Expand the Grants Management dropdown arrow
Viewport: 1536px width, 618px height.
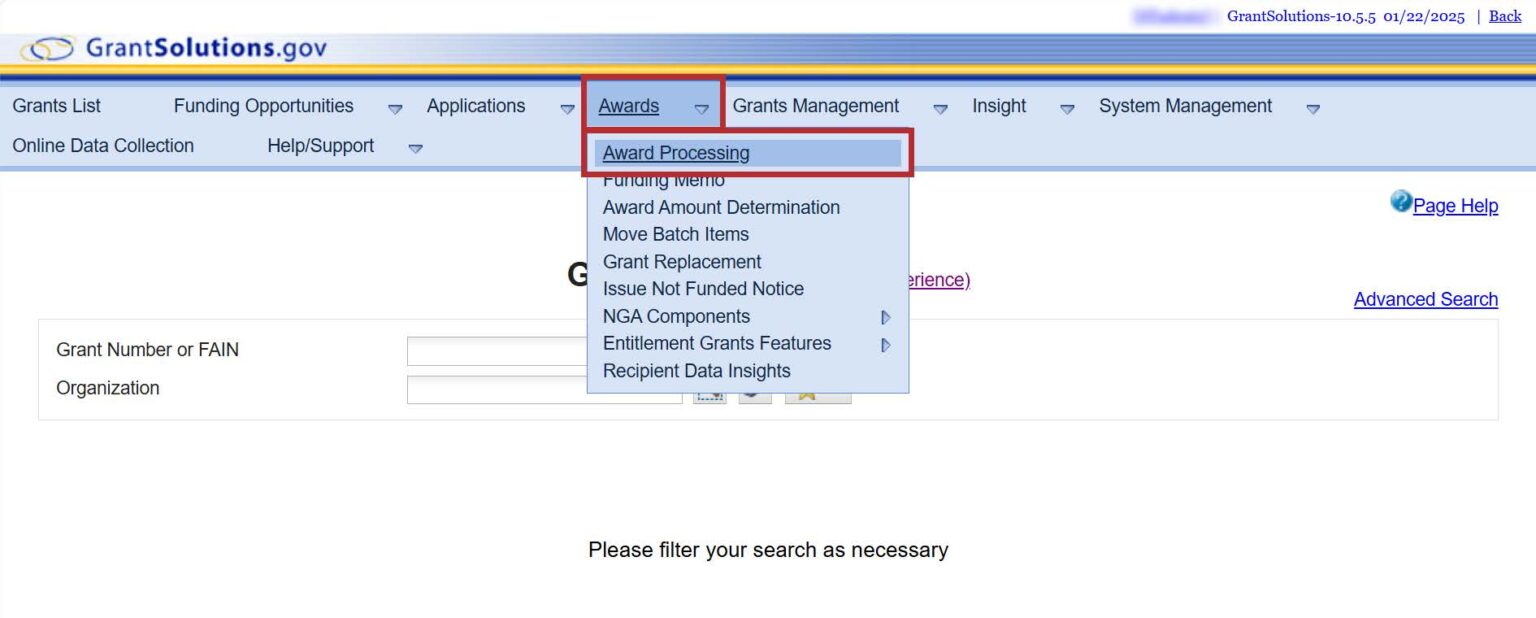click(x=940, y=108)
